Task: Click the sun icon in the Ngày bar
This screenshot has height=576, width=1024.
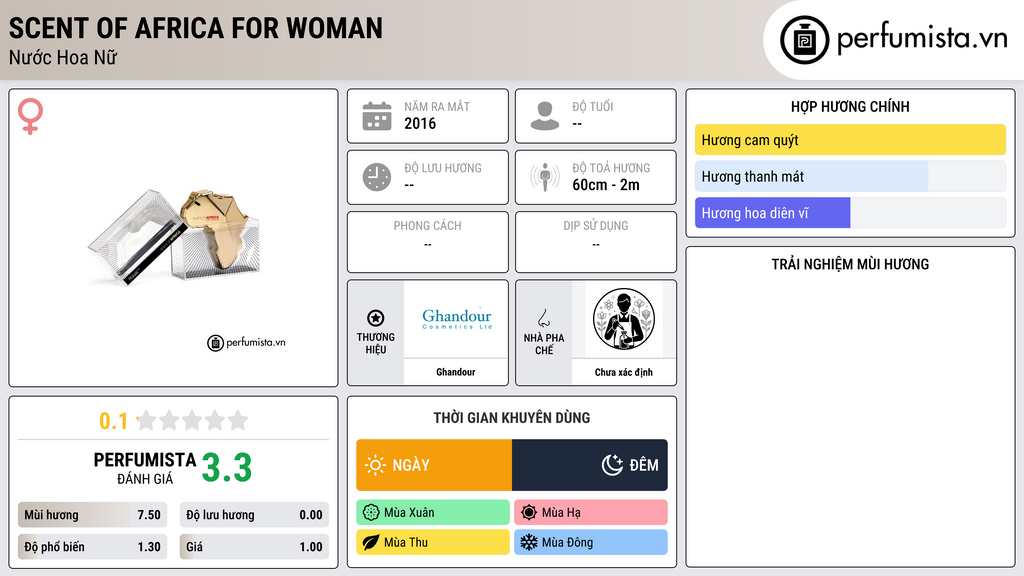Action: tap(375, 465)
